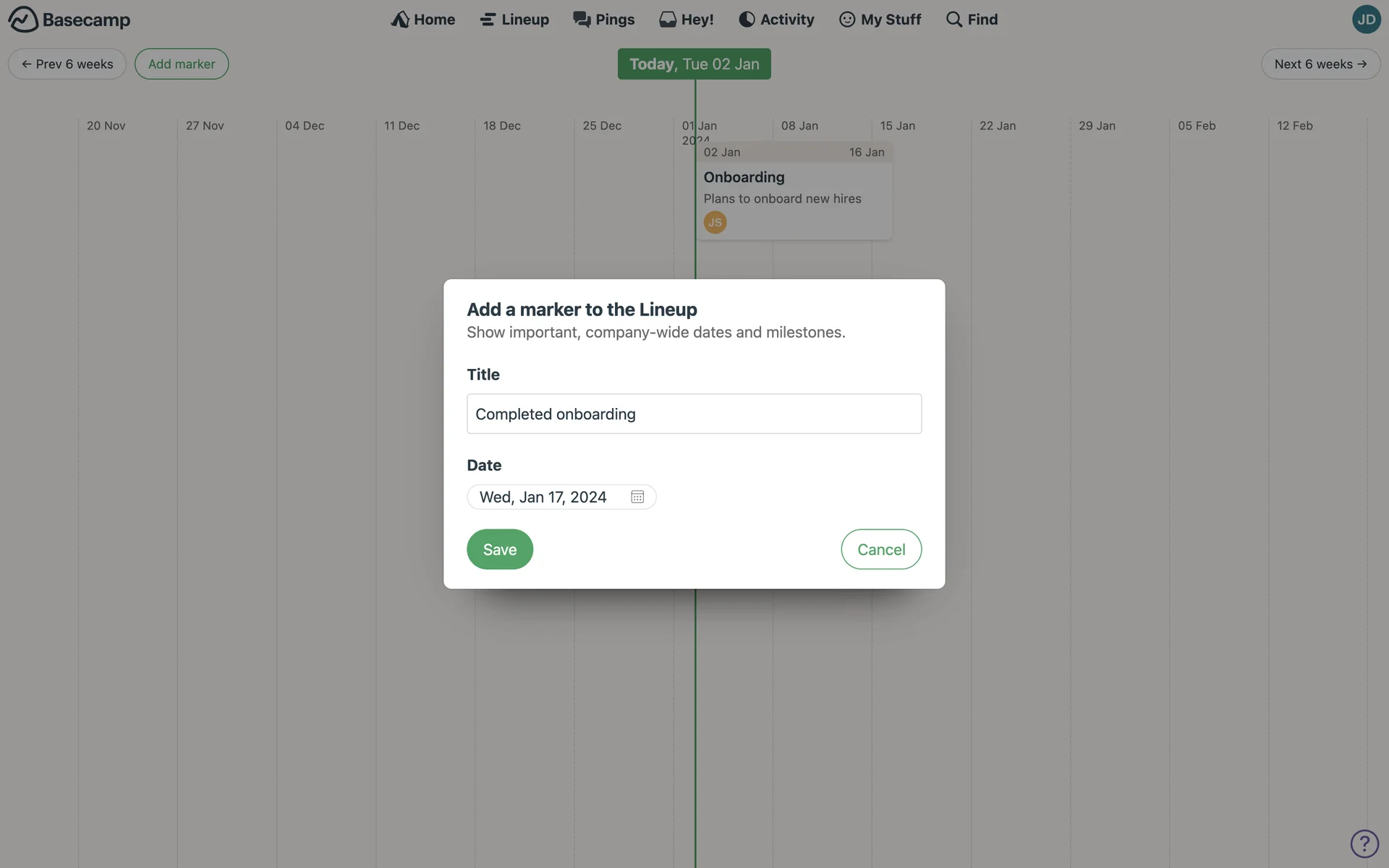Click the Pings chat bubbles icon
1389x868 pixels.
click(x=582, y=20)
